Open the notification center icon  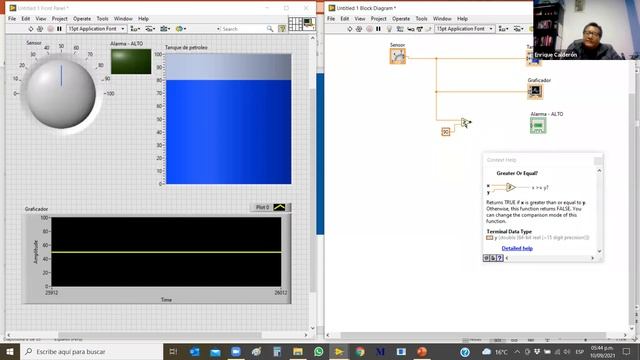[627, 351]
